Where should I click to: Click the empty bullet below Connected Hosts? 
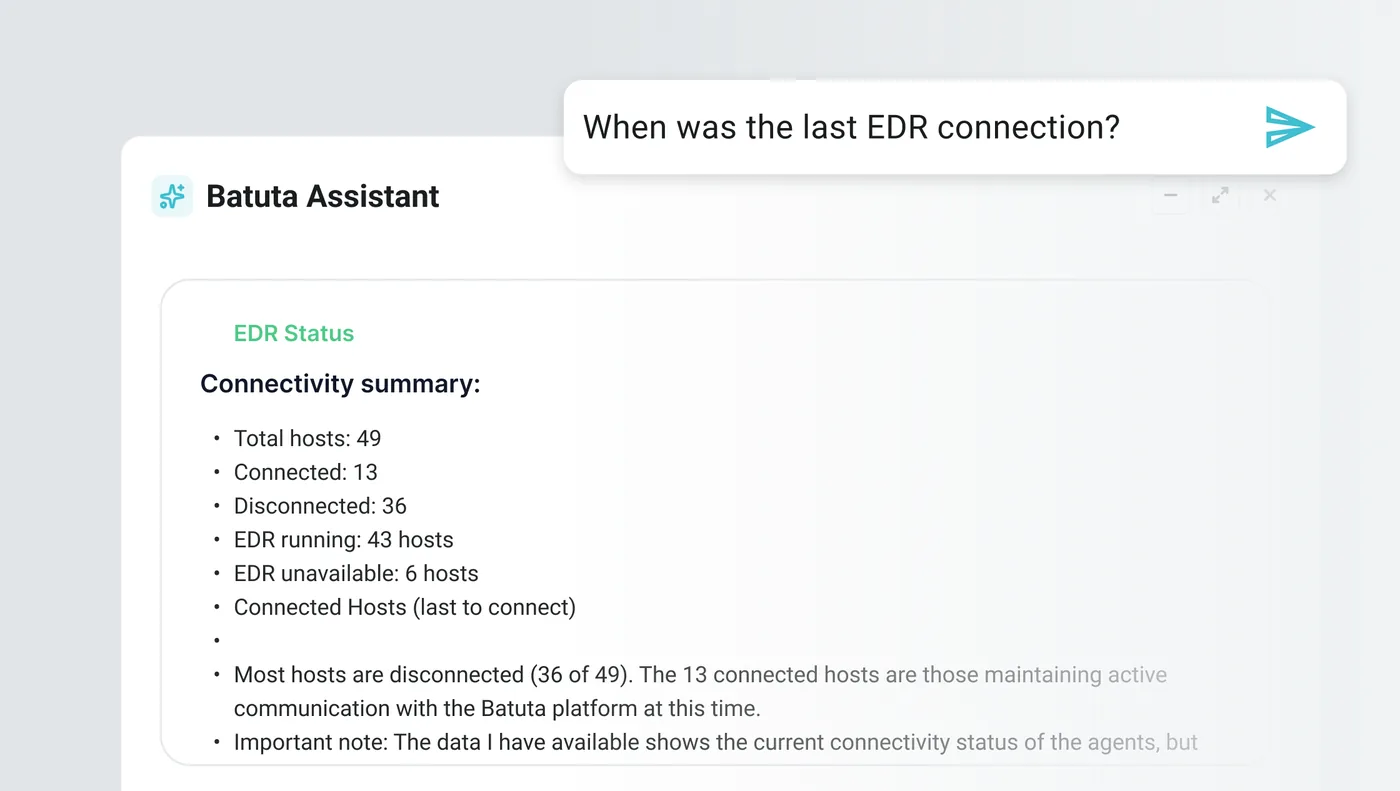point(216,641)
